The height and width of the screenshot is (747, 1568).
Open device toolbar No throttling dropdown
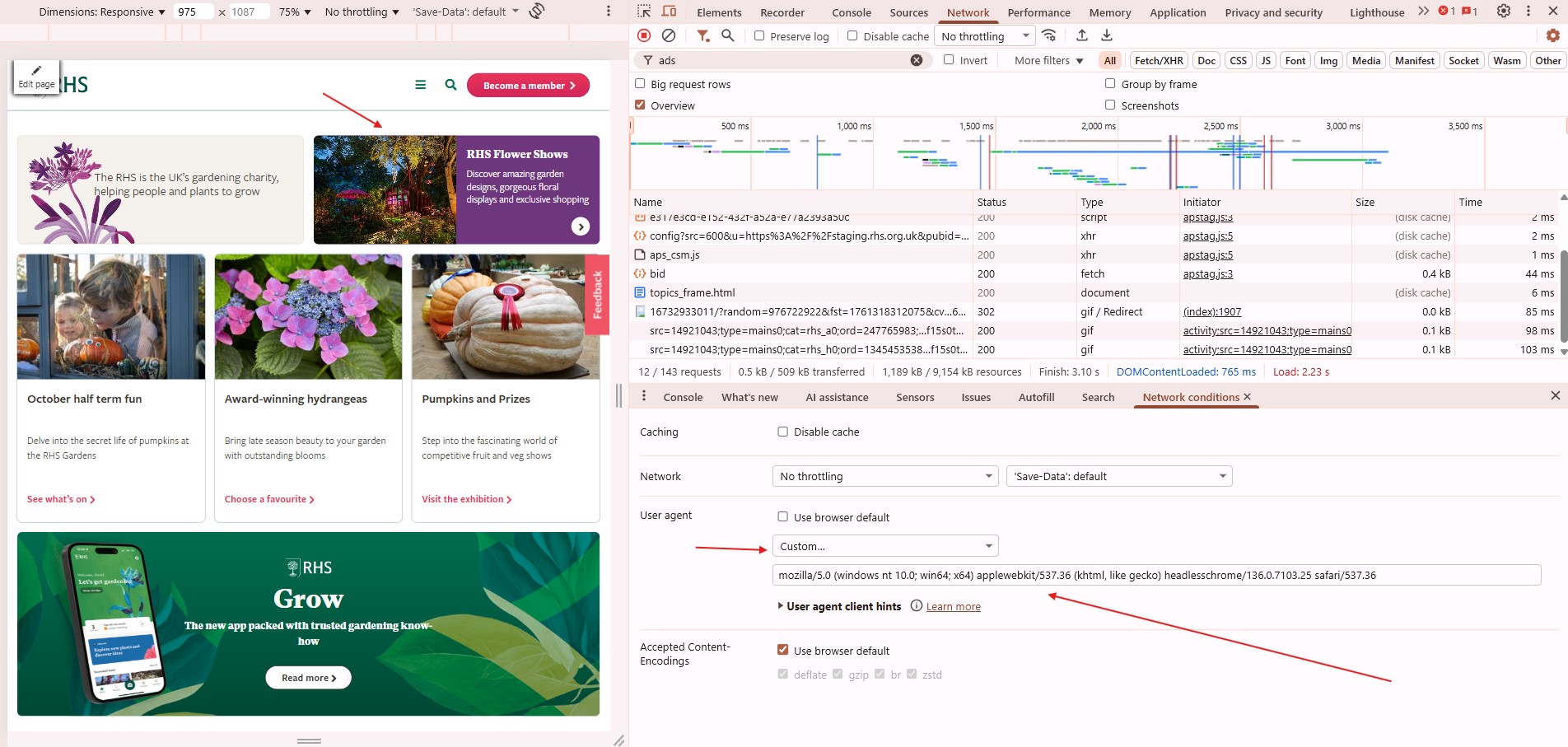(x=362, y=12)
